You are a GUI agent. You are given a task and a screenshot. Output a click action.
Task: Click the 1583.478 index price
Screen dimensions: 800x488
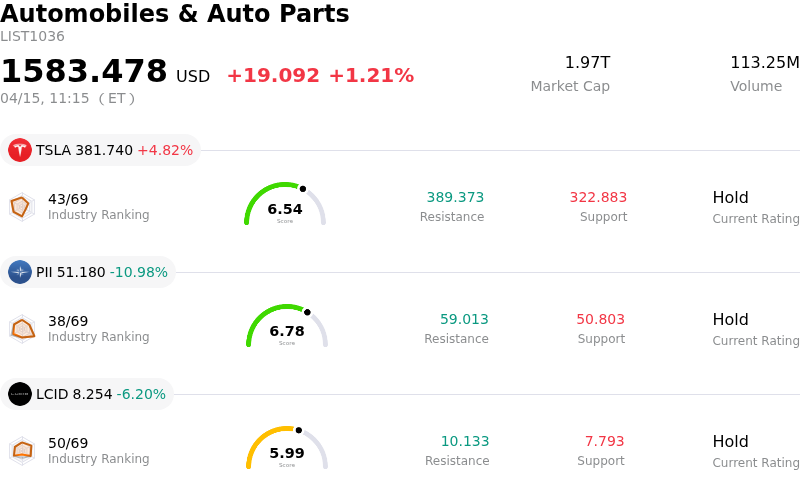[84, 72]
